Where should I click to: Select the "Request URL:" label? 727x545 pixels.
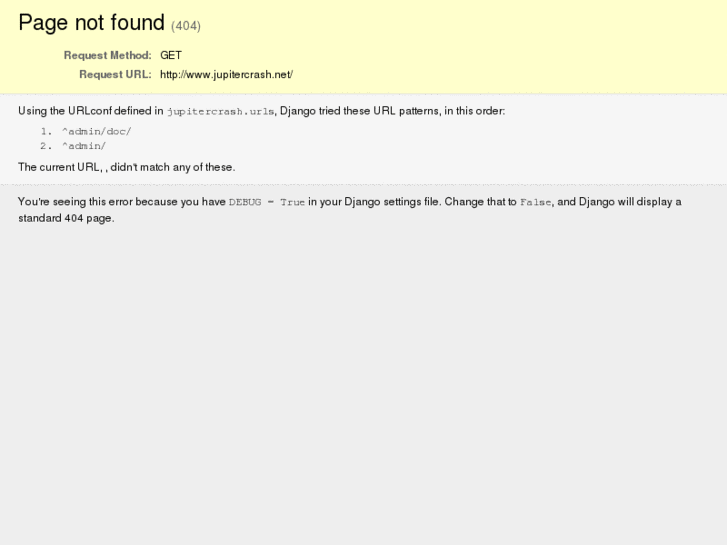pyautogui.click(x=115, y=74)
